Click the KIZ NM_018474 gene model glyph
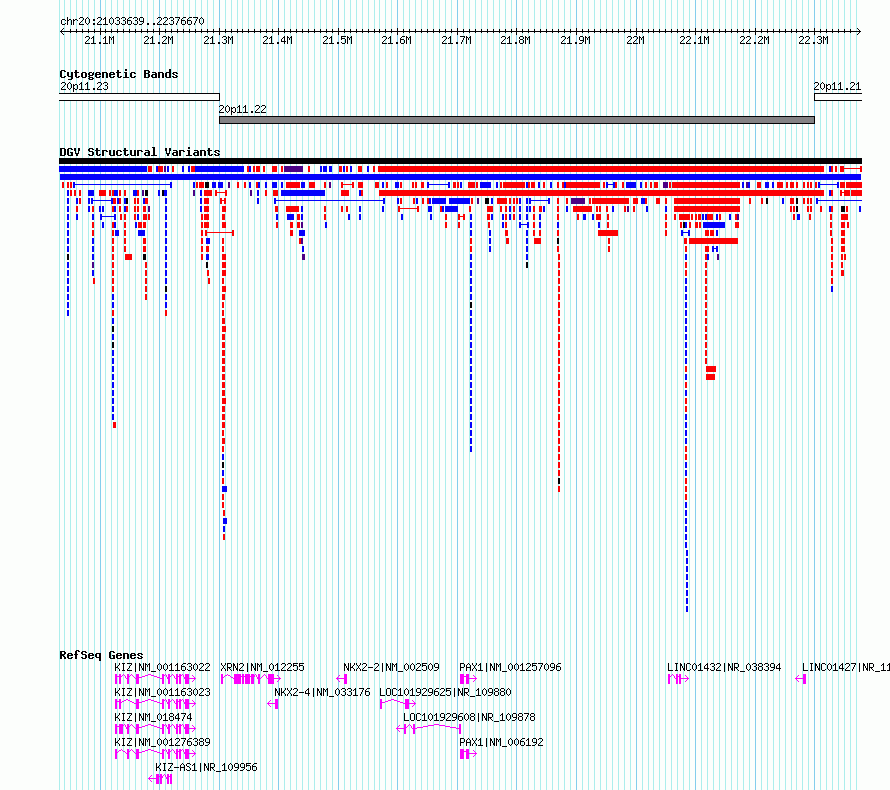The image size is (890, 790). click(155, 729)
